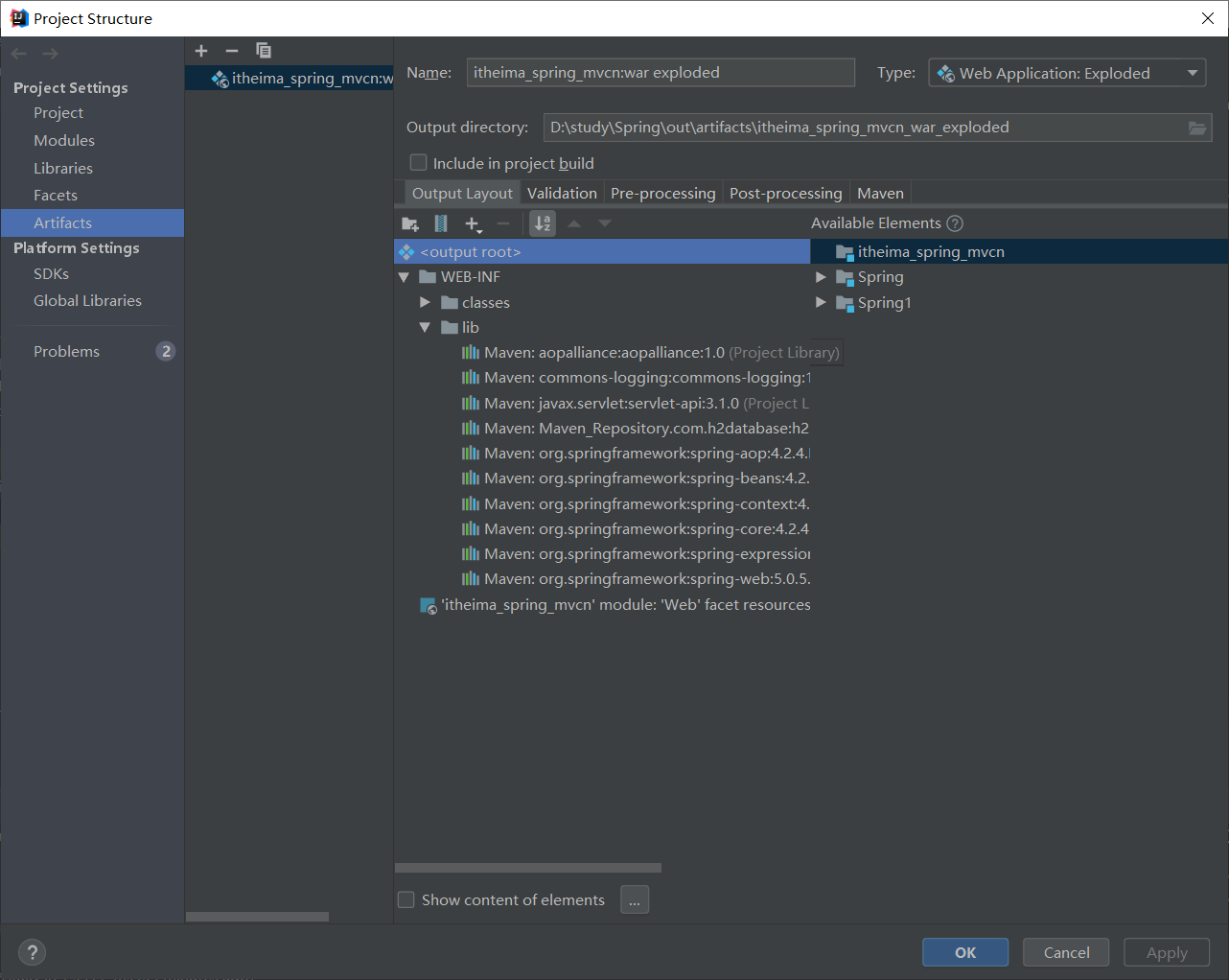Image resolution: width=1229 pixels, height=980 pixels.
Task: Switch to Validation tab
Action: pyautogui.click(x=562, y=193)
